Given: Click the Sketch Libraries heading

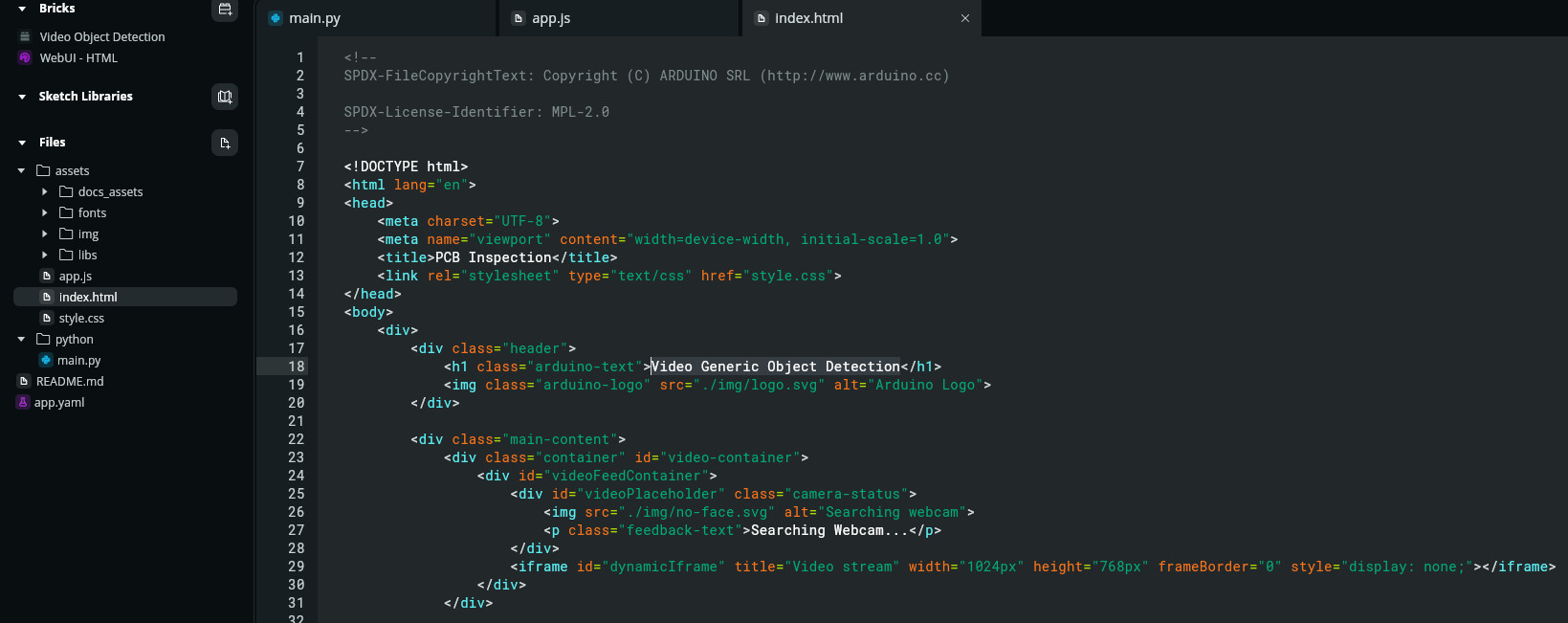Looking at the screenshot, I should point(86,97).
